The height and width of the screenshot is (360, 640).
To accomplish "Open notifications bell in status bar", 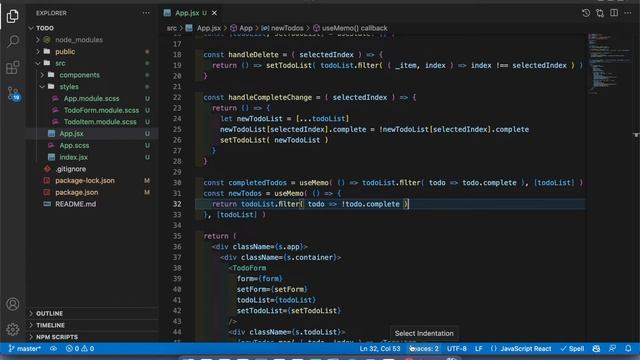I will (628, 349).
